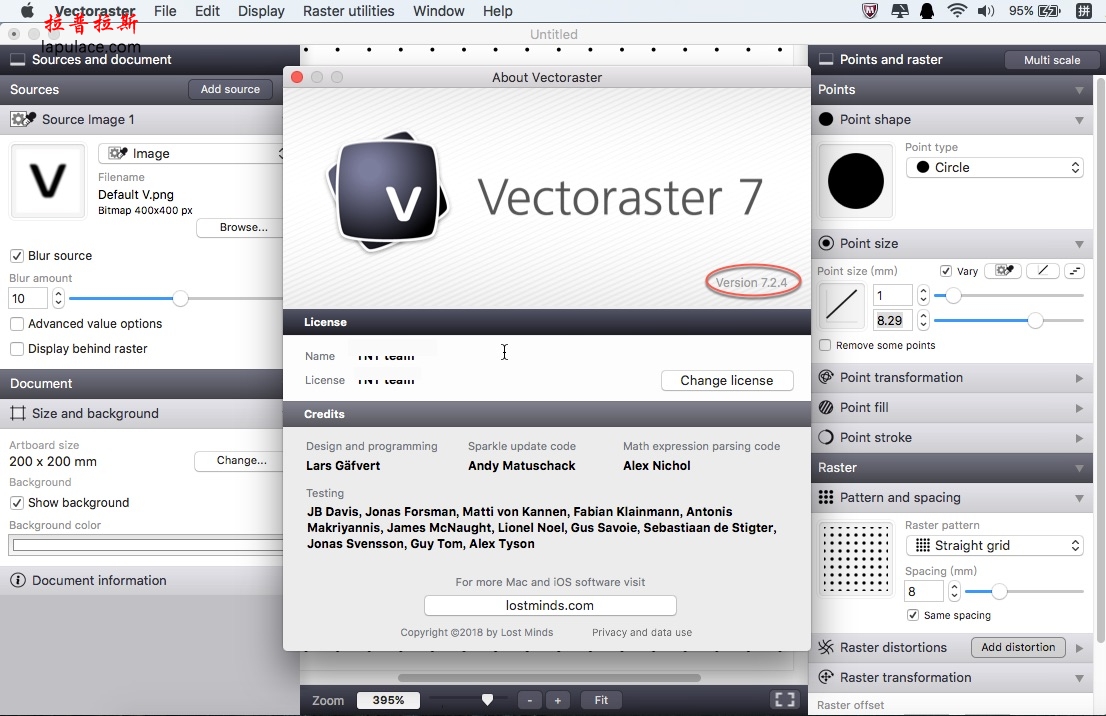Click the Background color swatch

[148, 545]
